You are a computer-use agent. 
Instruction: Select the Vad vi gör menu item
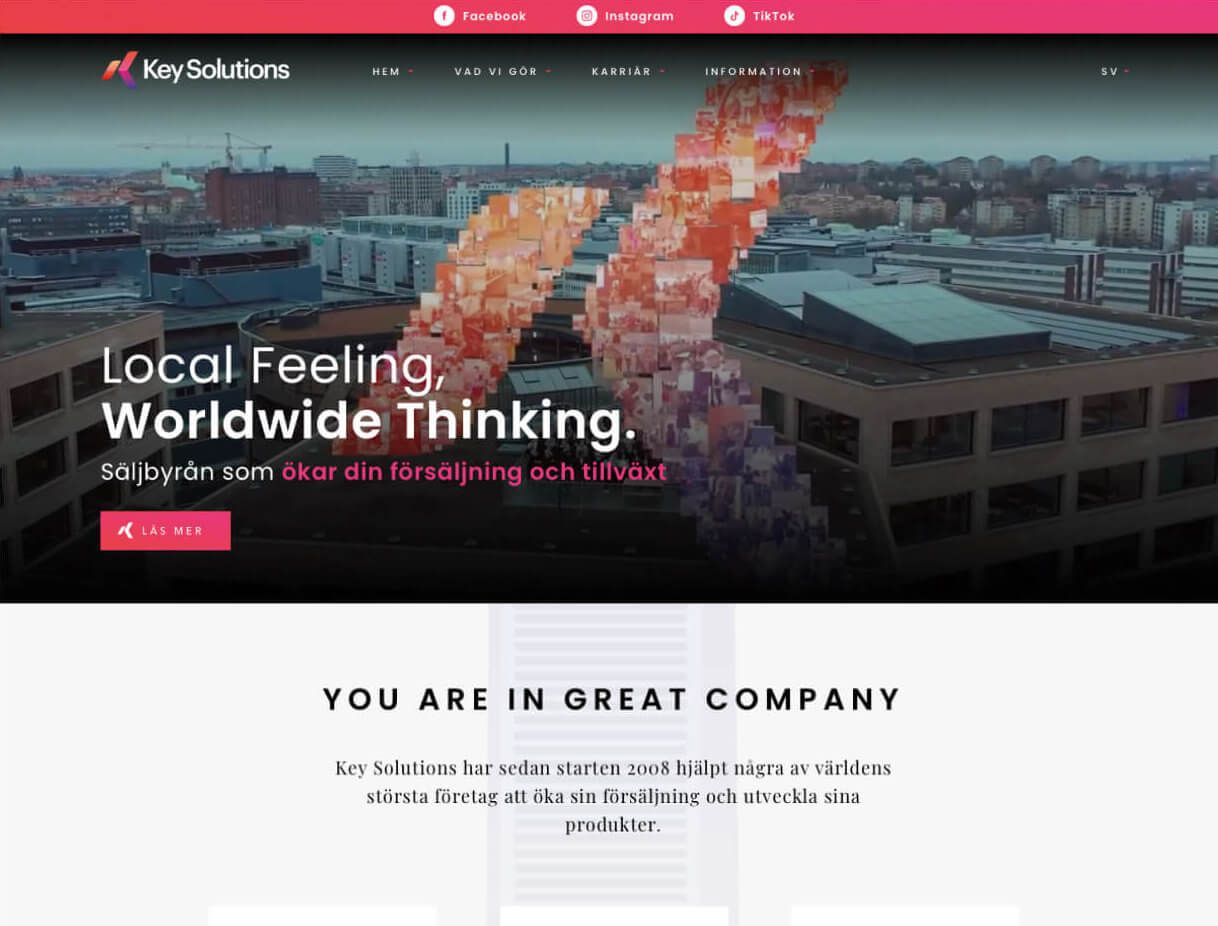(496, 72)
